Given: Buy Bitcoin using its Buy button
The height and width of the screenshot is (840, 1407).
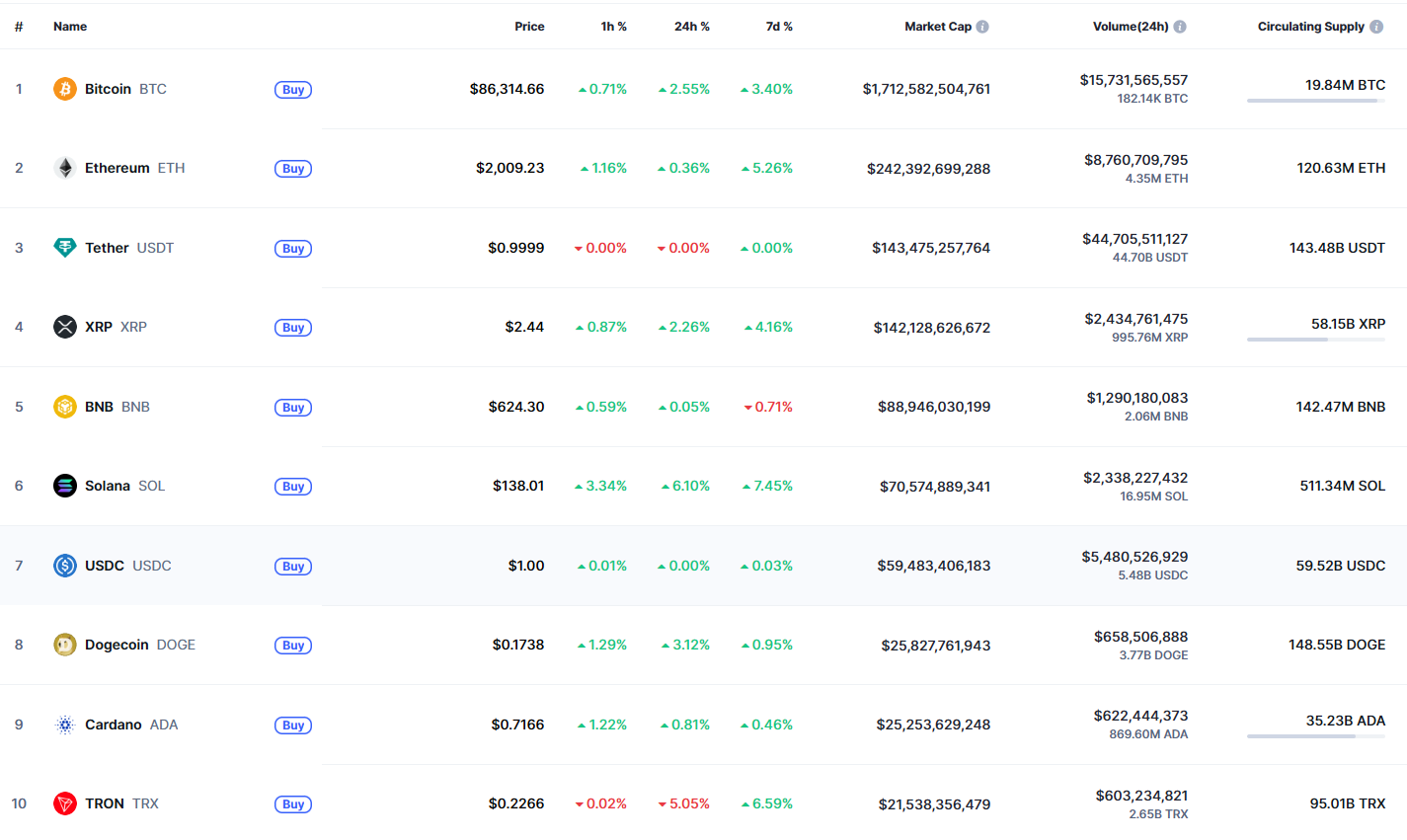Looking at the screenshot, I should point(293,90).
